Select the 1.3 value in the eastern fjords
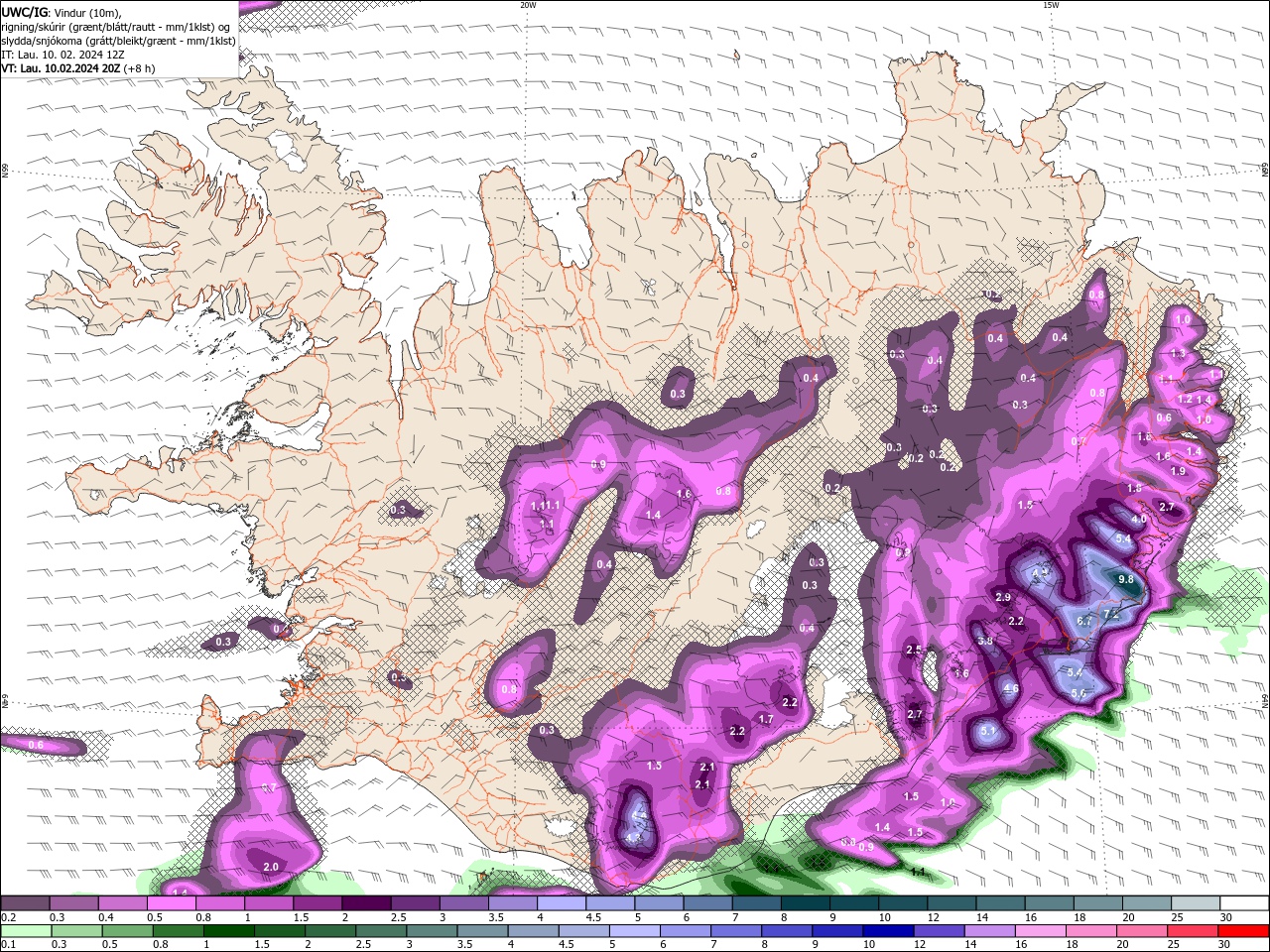Image resolution: width=1270 pixels, height=952 pixels. coord(1178,353)
